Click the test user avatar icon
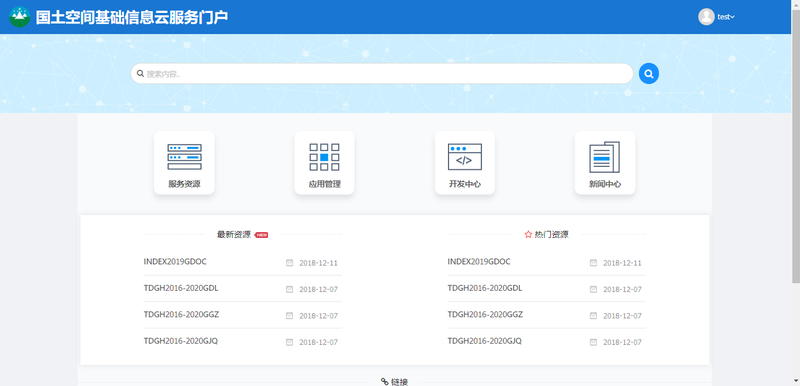 point(706,17)
